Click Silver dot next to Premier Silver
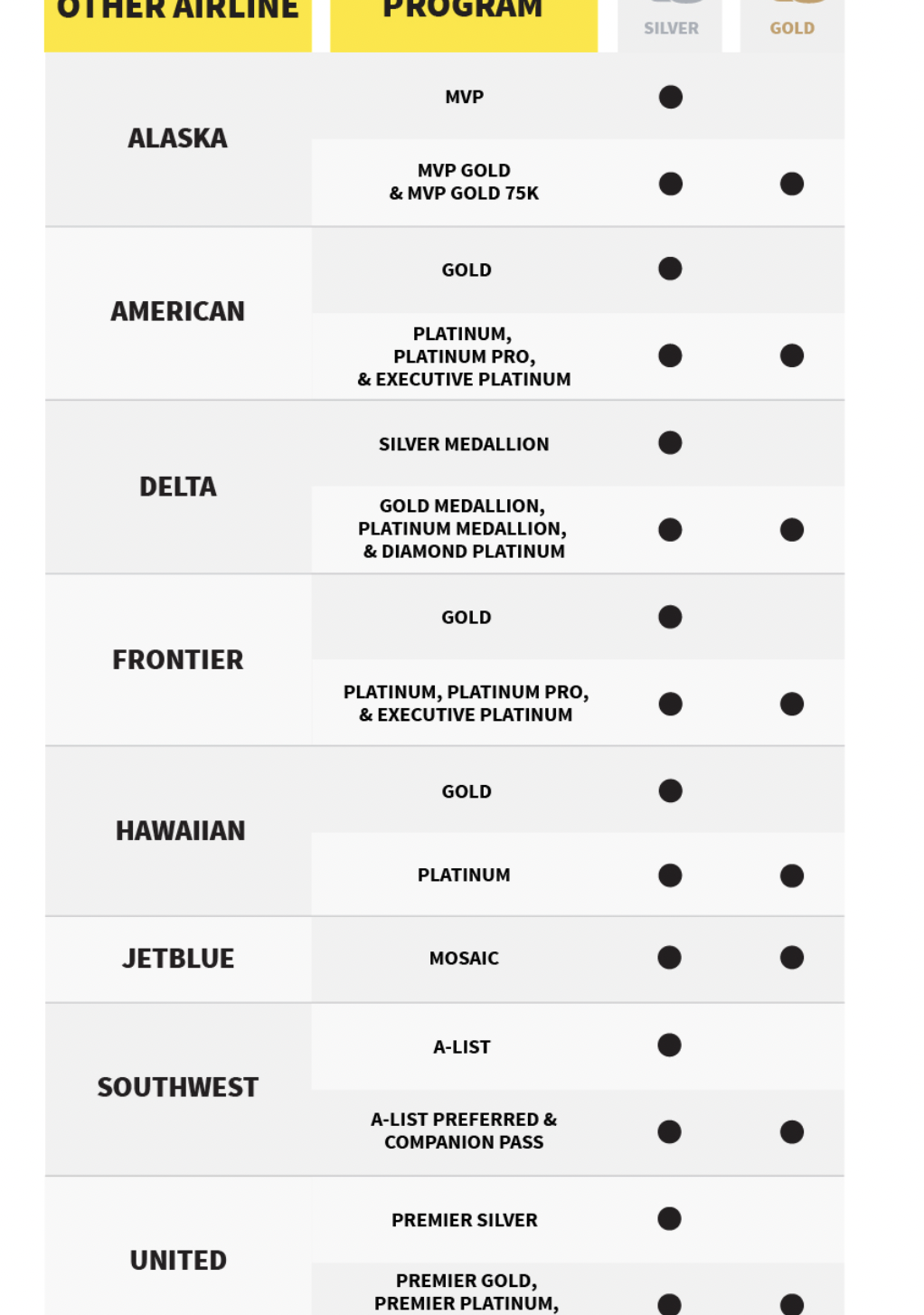 (669, 1219)
